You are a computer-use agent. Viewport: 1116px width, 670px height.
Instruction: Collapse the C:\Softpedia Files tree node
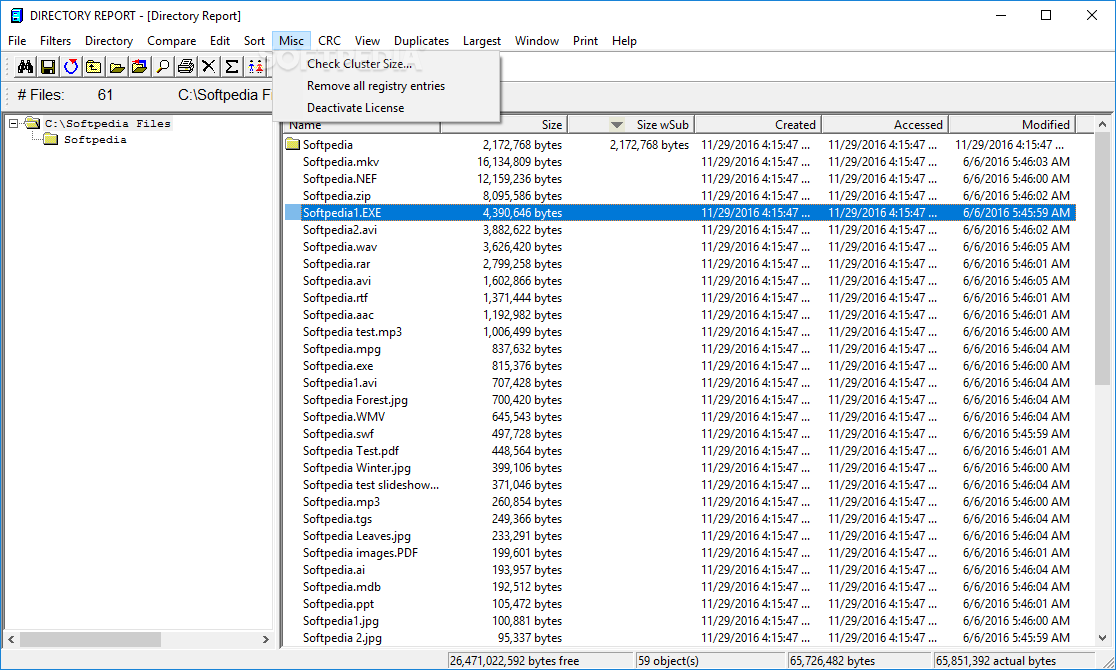click(14, 123)
